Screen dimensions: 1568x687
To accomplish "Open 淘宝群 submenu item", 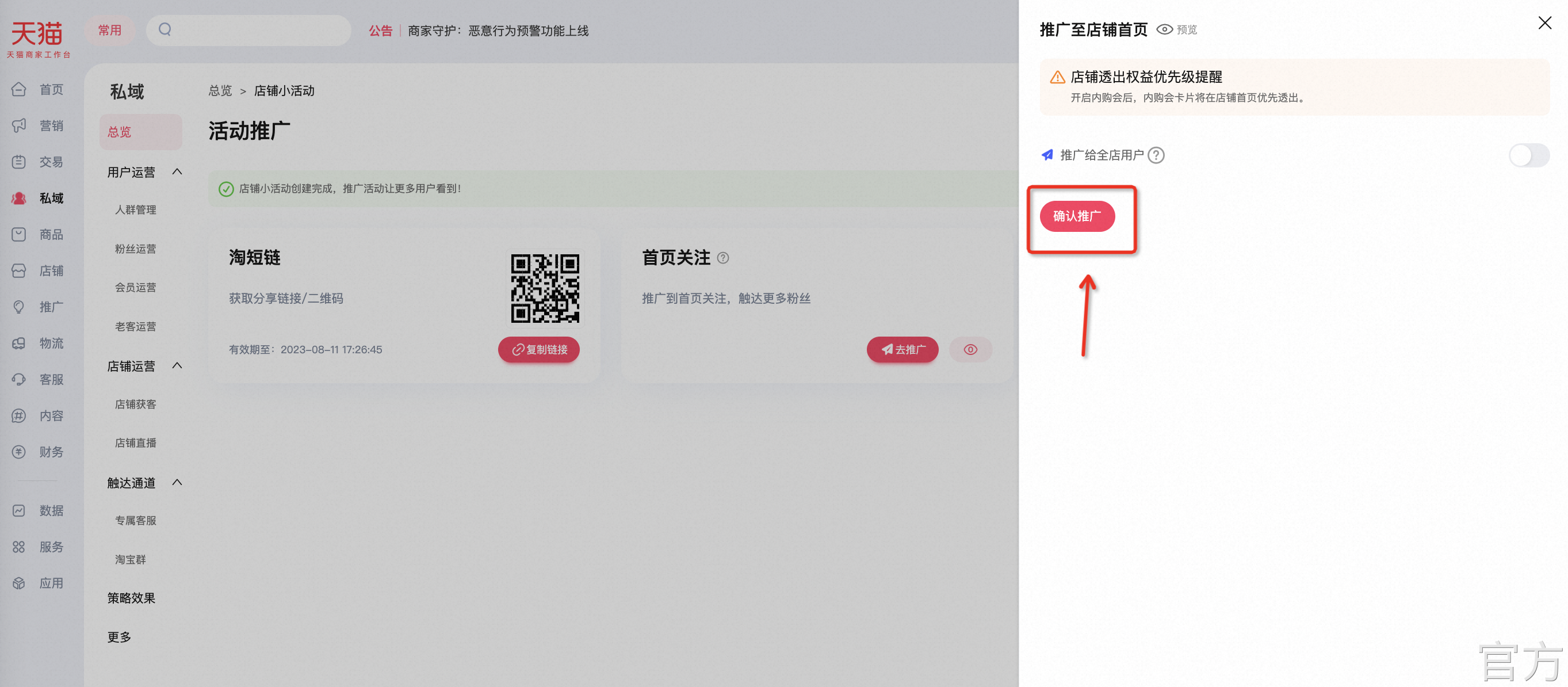I will point(130,559).
